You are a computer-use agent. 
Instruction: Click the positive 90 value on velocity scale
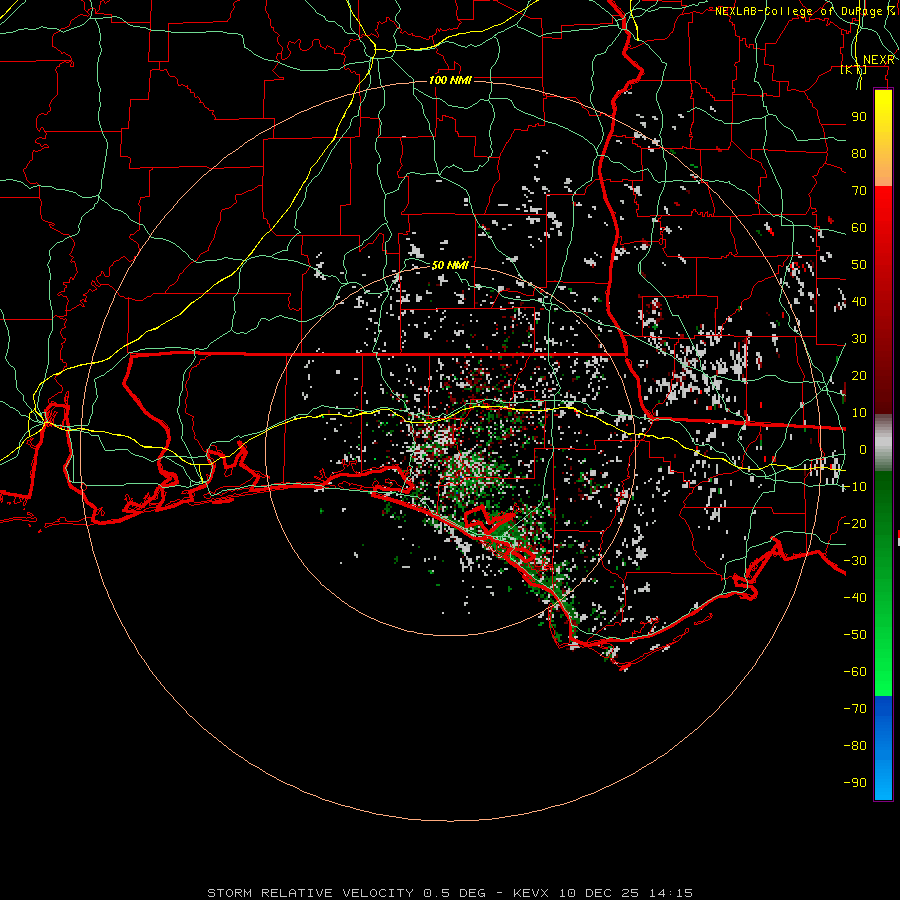(859, 117)
